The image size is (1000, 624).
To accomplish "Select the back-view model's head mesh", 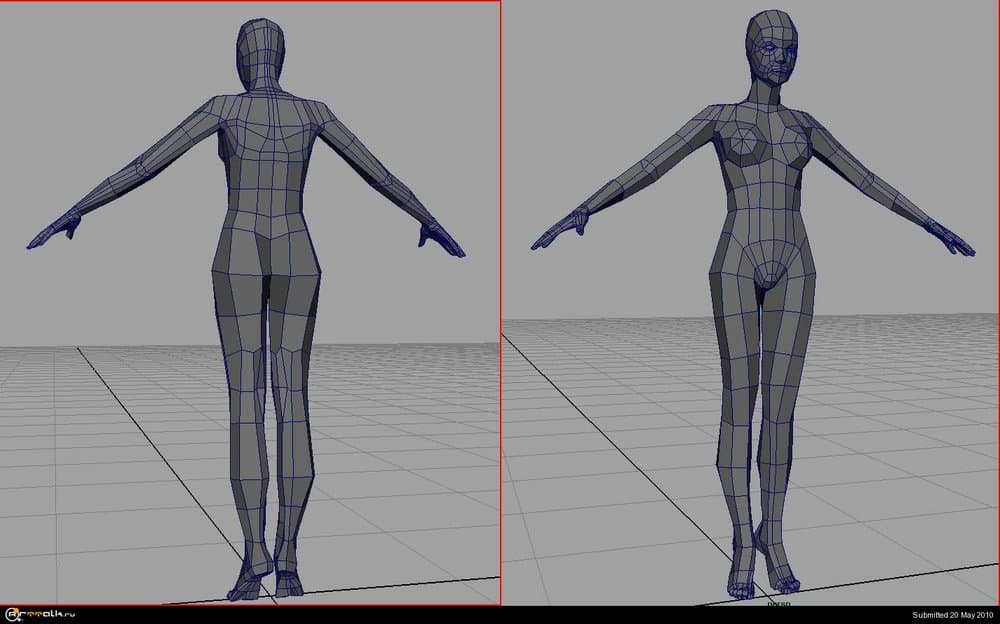I will coord(262,45).
